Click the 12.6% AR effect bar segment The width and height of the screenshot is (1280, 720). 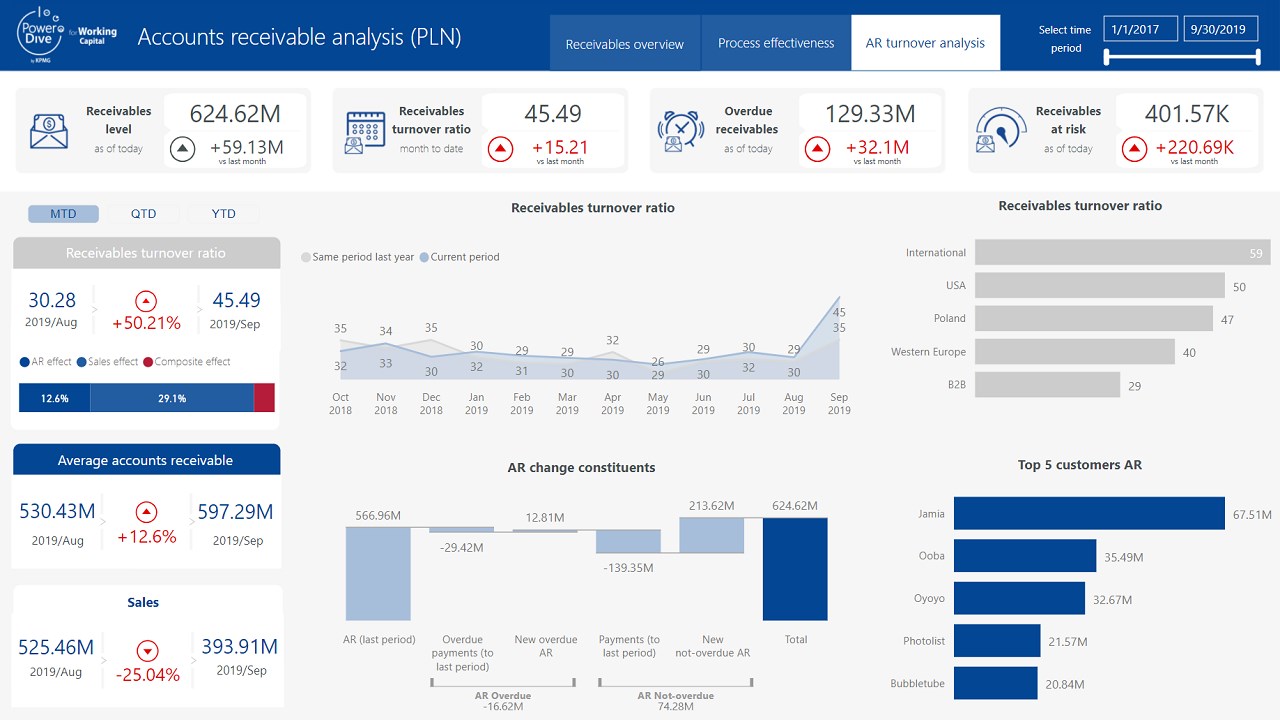pyautogui.click(x=54, y=398)
